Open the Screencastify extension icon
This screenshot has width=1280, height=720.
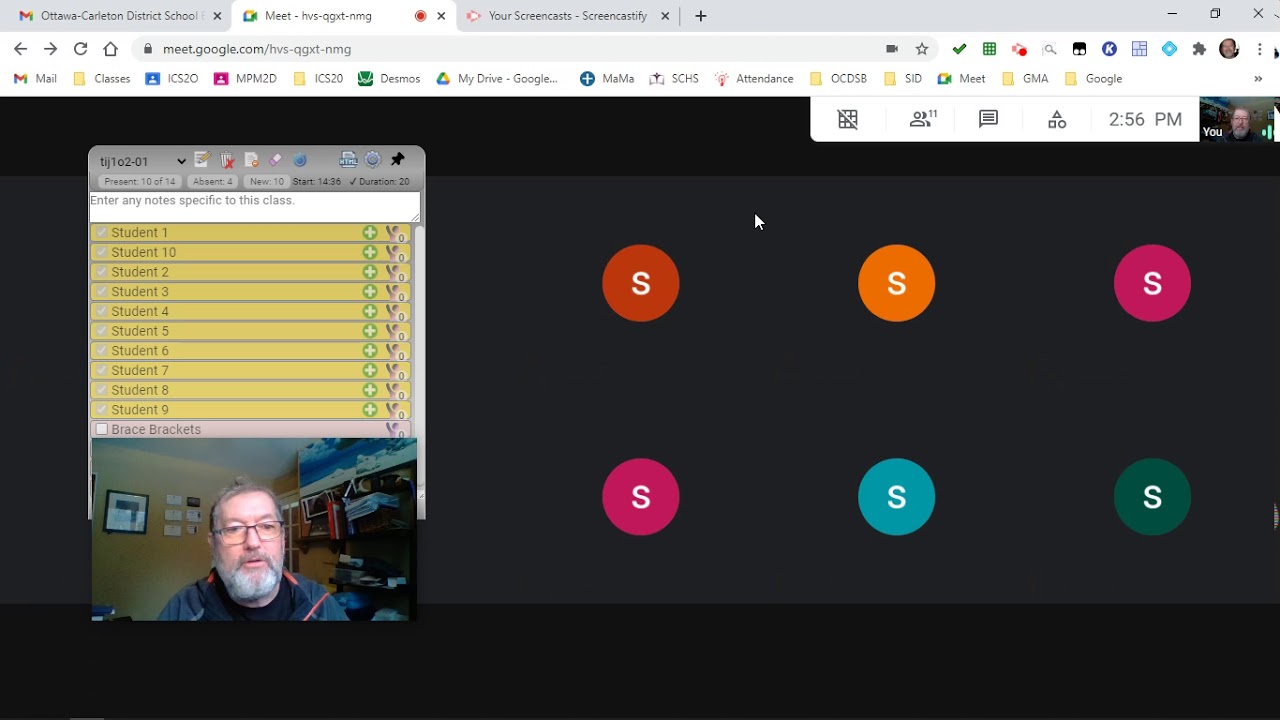coord(1019,48)
